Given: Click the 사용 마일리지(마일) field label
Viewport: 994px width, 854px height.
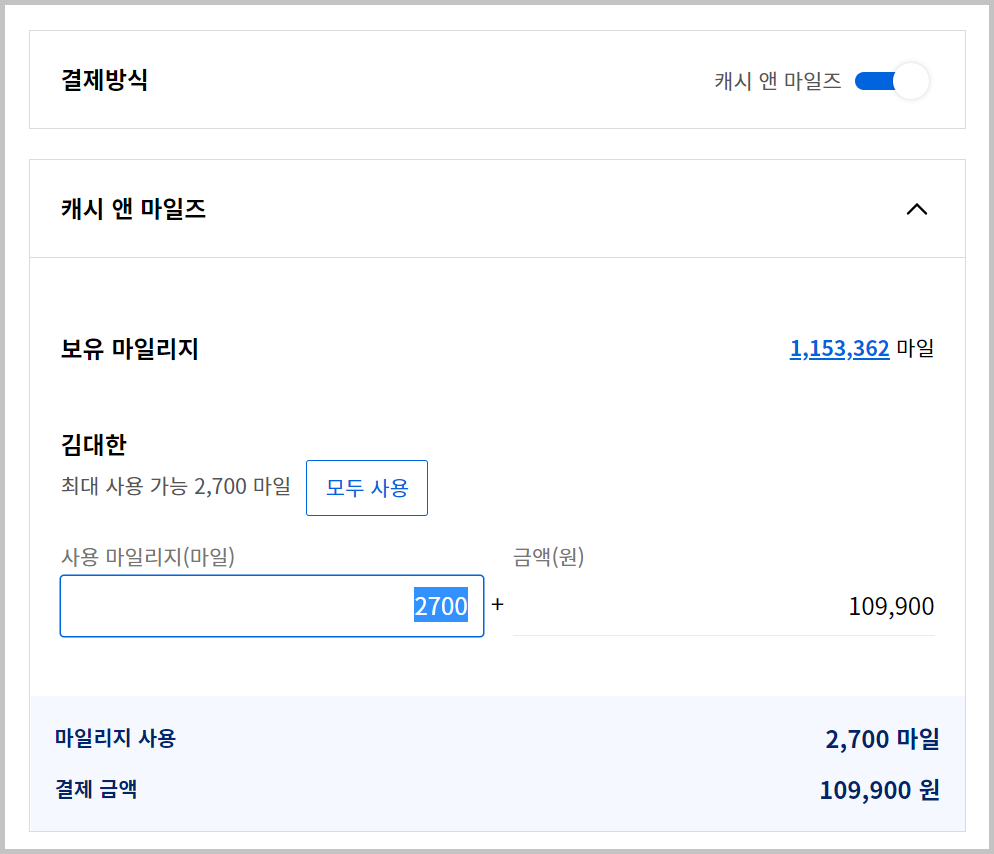Looking at the screenshot, I should tap(148, 557).
